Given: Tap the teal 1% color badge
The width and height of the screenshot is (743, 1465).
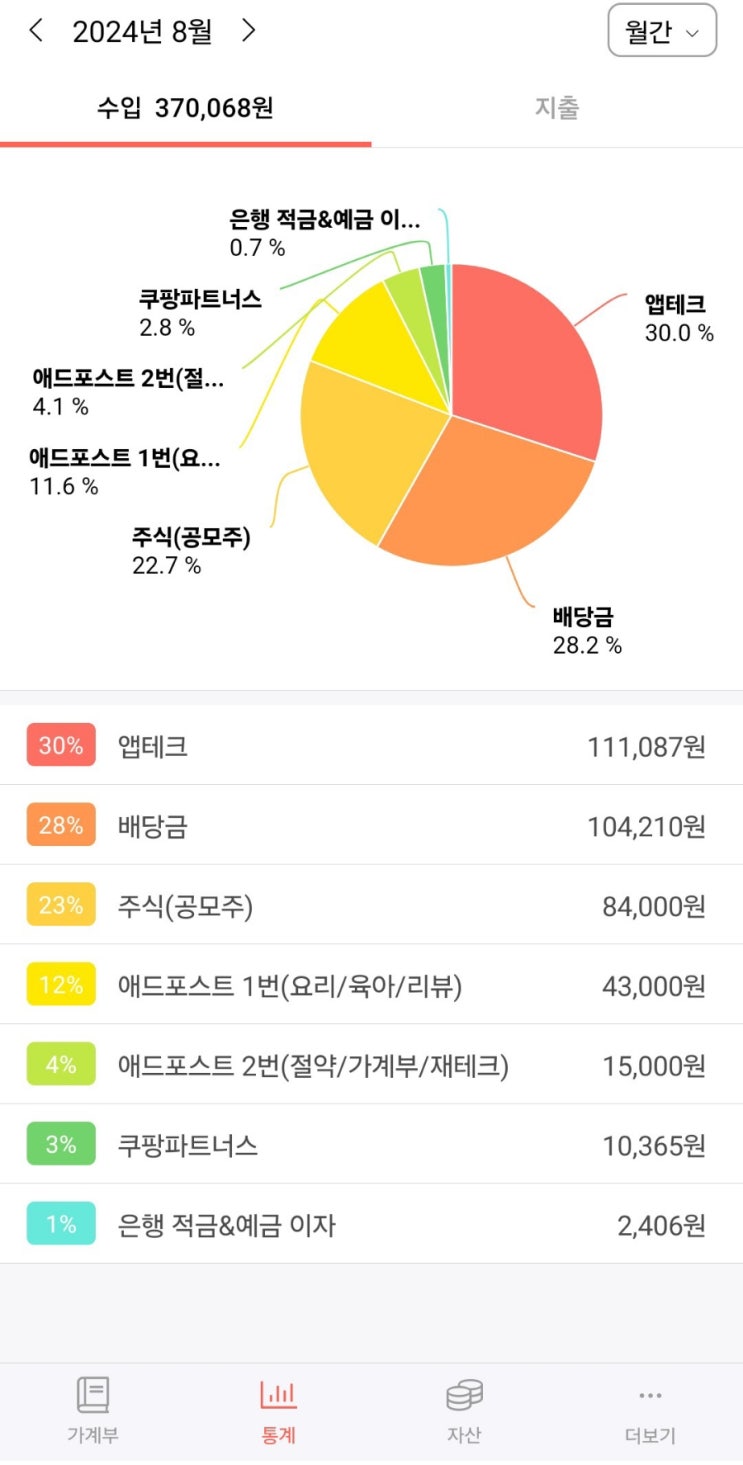Looking at the screenshot, I should pyautogui.click(x=61, y=1224).
